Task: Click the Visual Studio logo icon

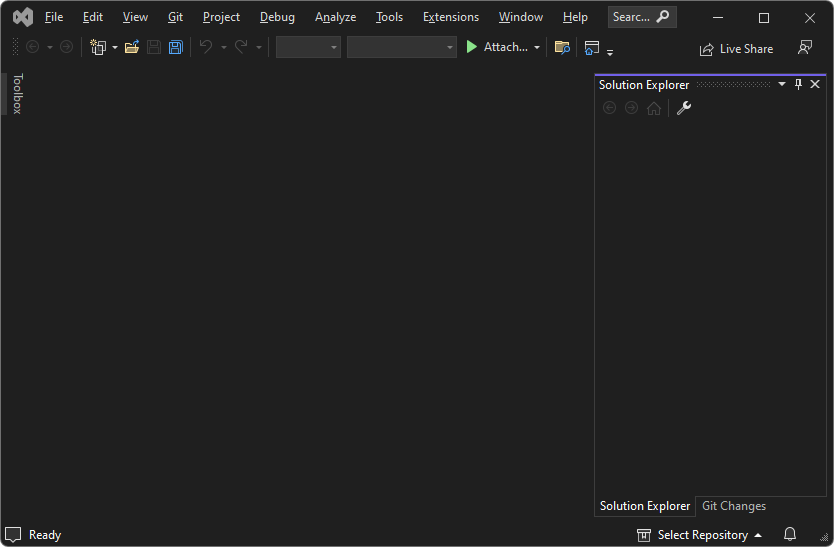Action: (x=23, y=18)
